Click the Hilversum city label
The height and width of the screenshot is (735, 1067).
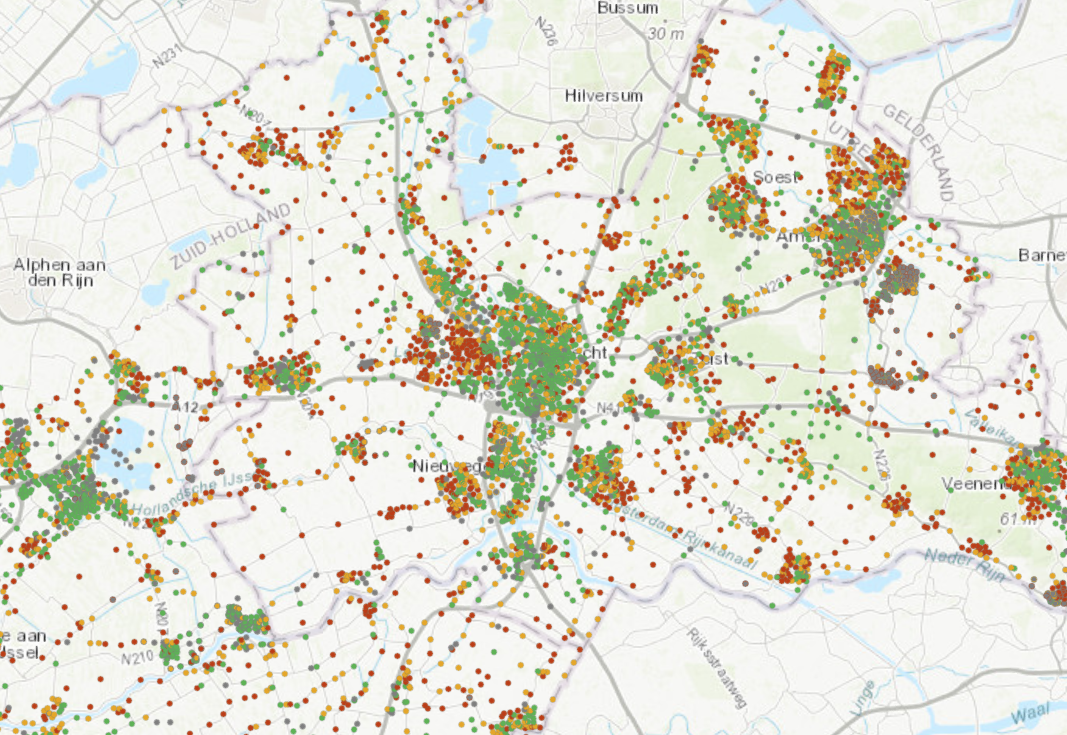coord(603,96)
